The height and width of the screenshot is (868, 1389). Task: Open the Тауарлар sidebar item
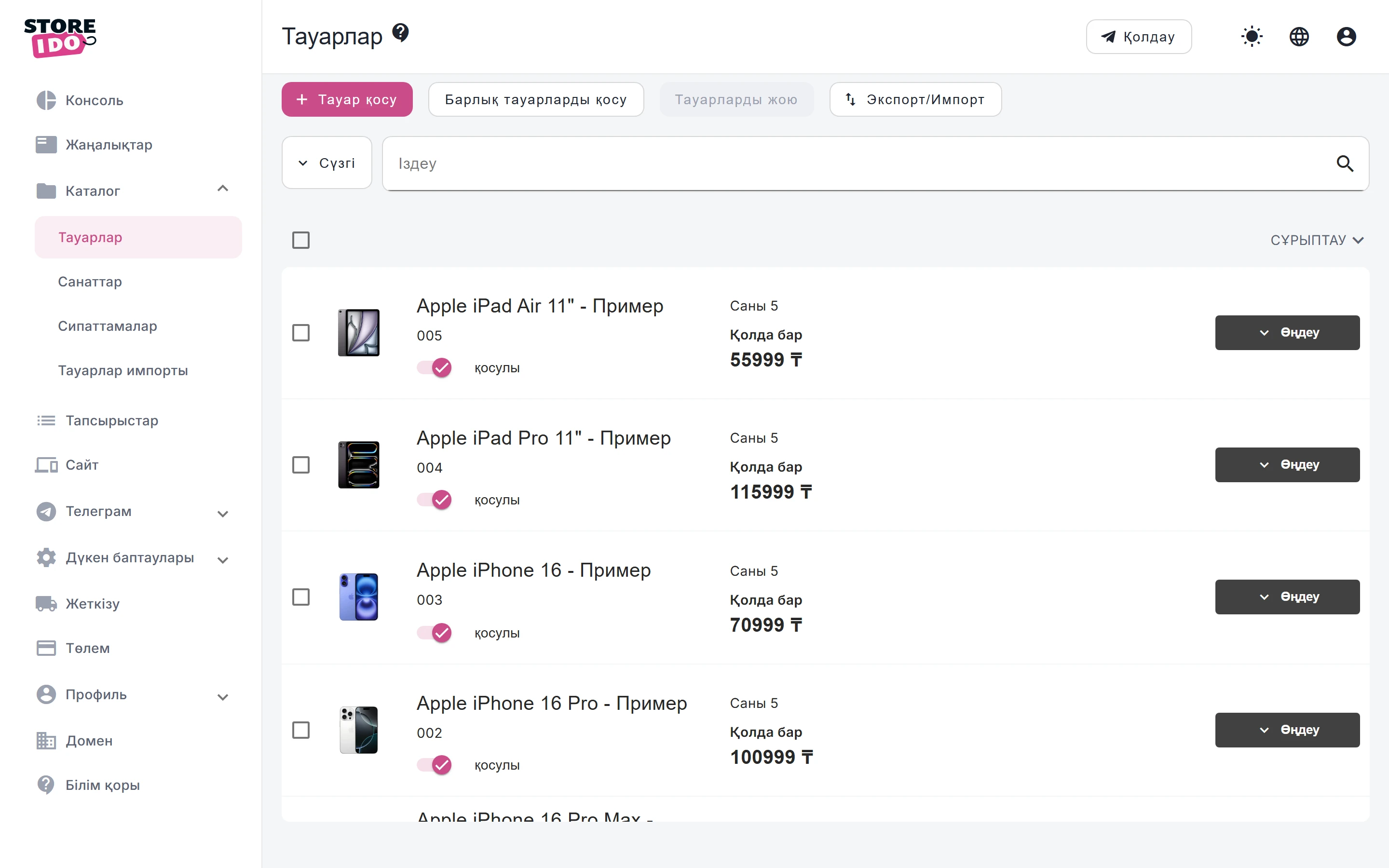pyautogui.click(x=138, y=237)
